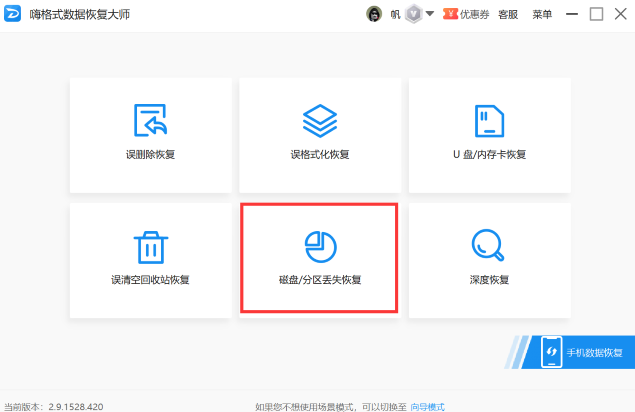
Task: Open 手机数据恢复 phone recovery banner
Action: [571, 352]
